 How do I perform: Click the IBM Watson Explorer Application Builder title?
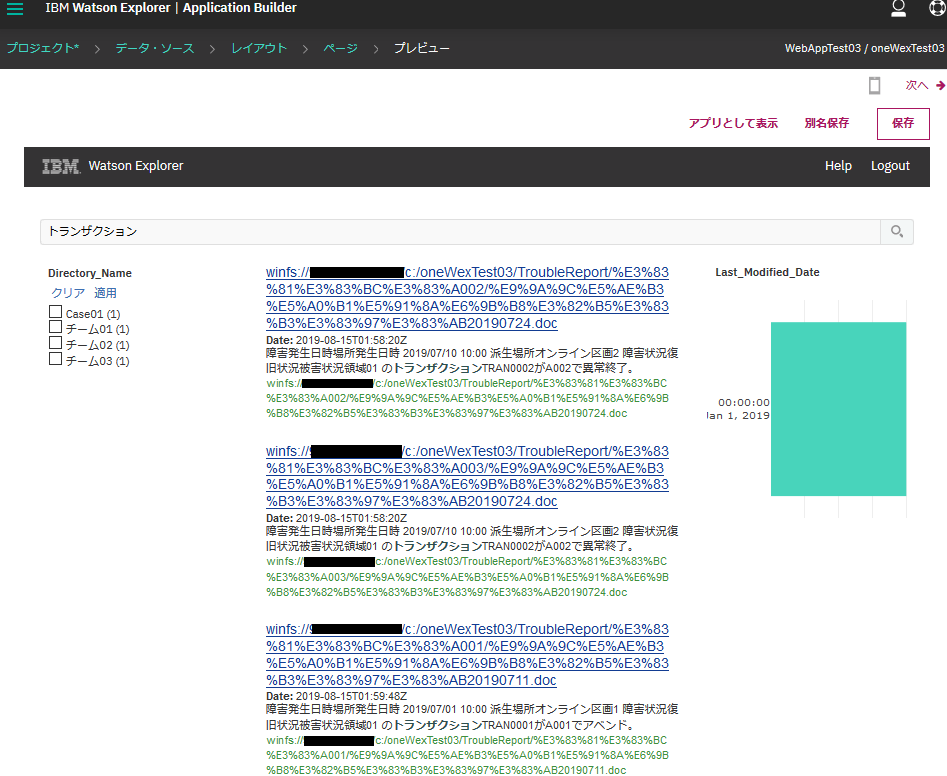click(171, 8)
